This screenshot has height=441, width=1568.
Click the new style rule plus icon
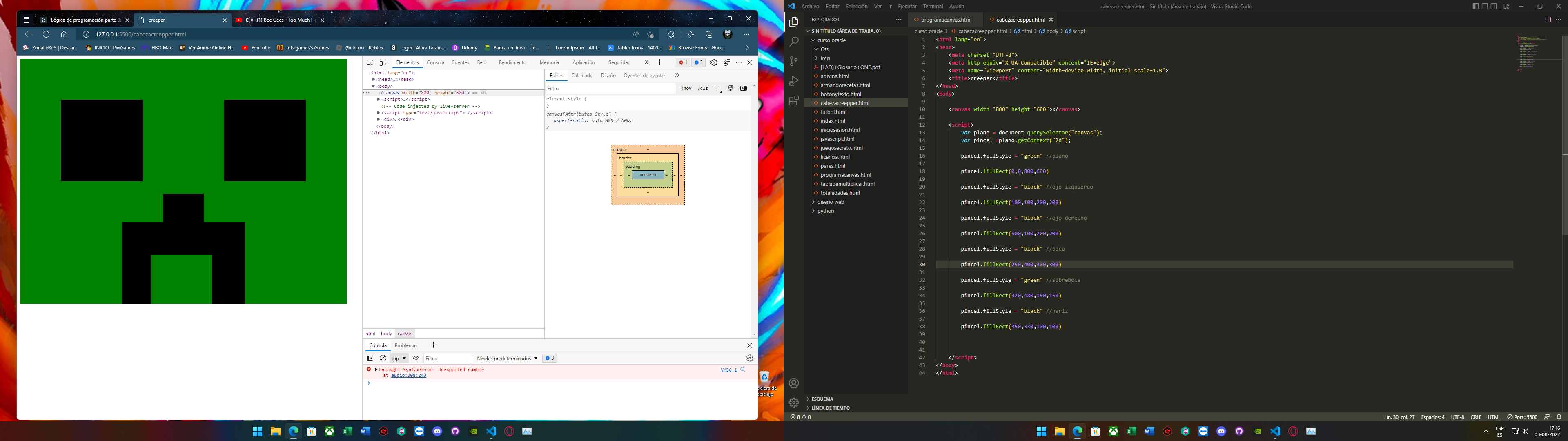pos(718,88)
